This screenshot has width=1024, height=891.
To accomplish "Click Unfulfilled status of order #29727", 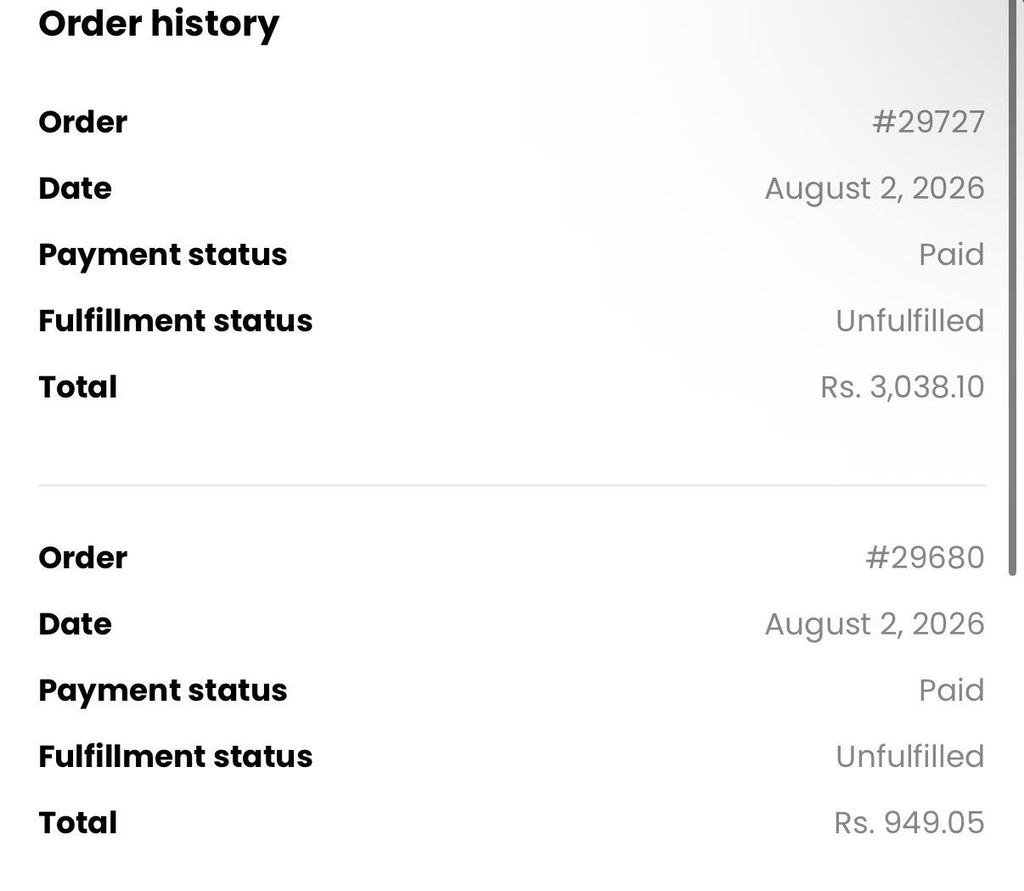I will pos(910,321).
